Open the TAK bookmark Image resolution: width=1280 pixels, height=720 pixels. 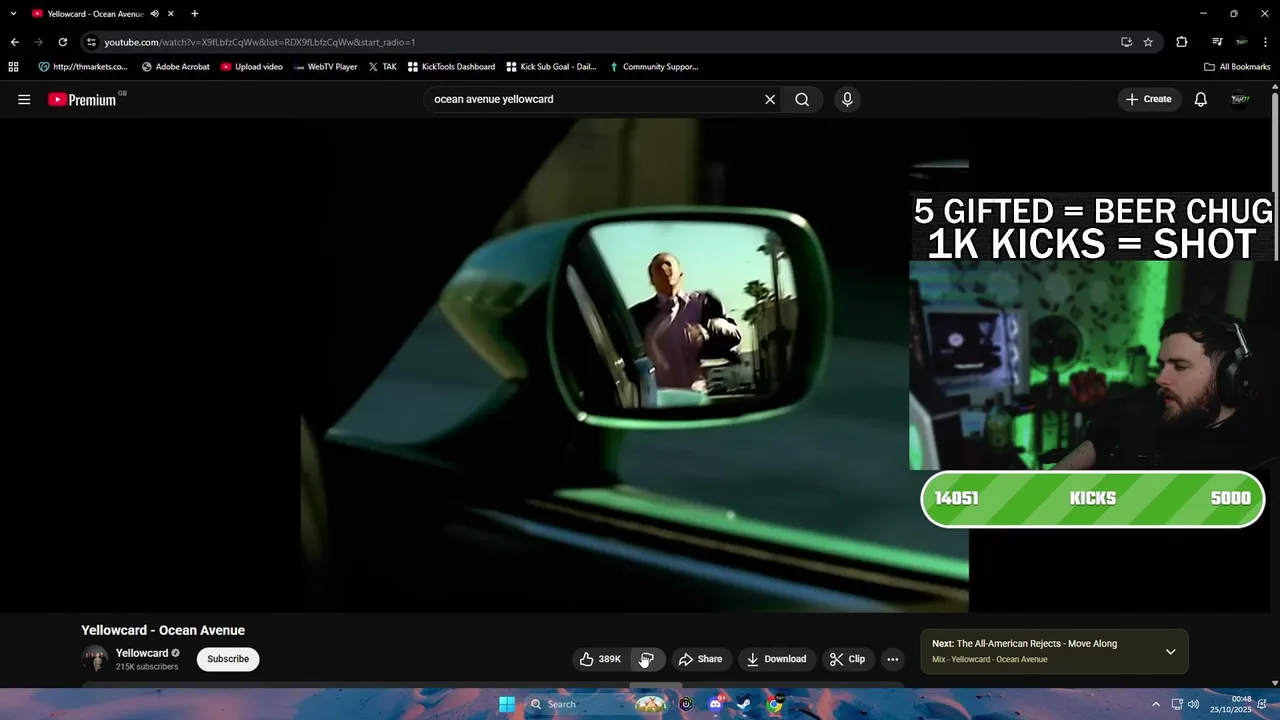382,67
